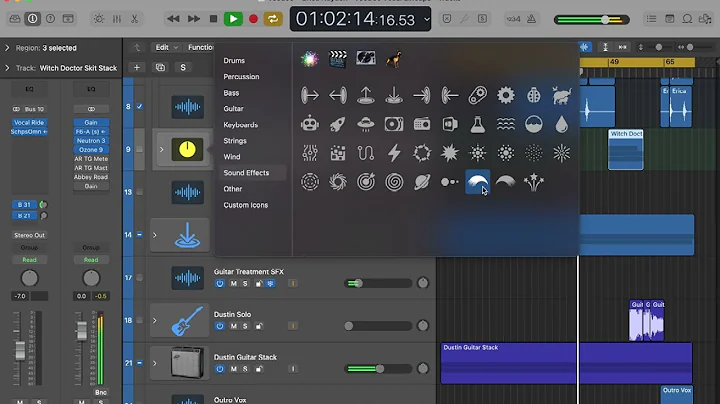Open the Smart Controls dial button

(99, 19)
